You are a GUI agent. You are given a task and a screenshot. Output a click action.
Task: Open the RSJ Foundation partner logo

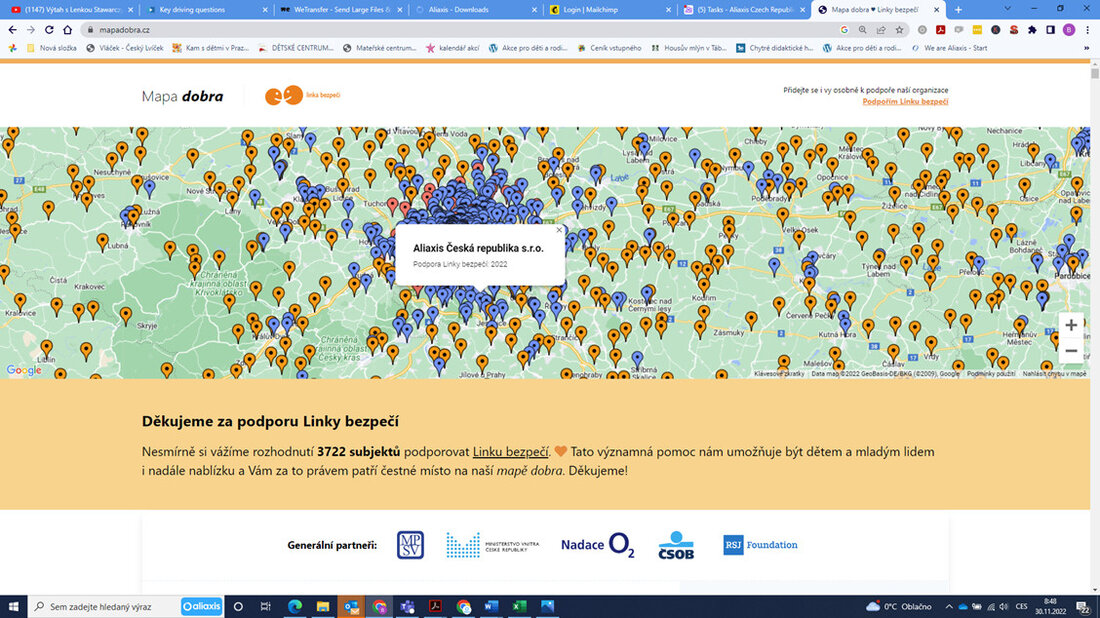tap(760, 545)
